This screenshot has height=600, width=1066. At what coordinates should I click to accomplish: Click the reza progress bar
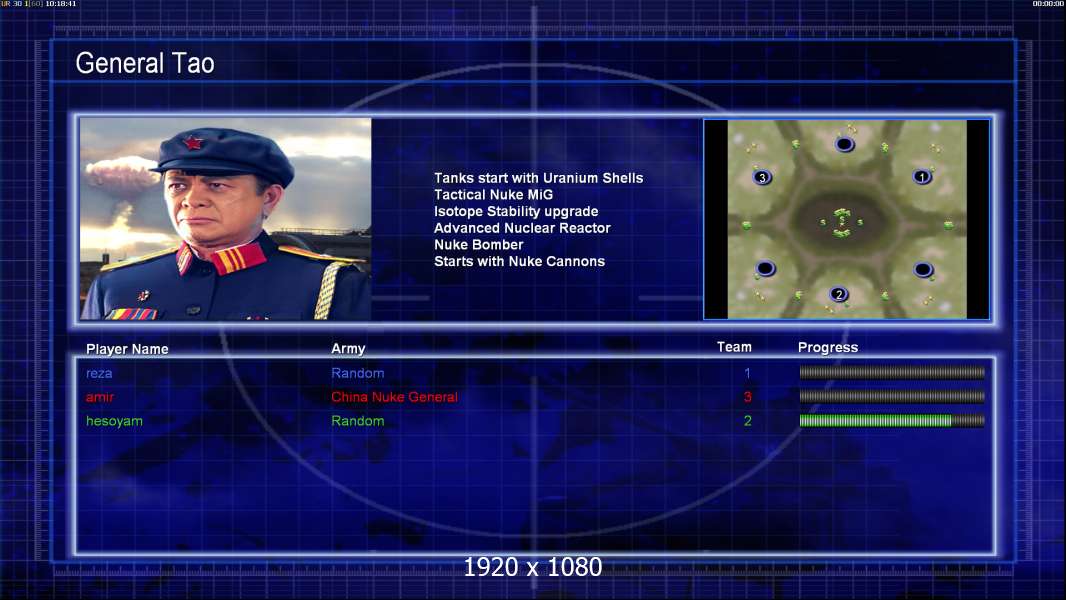(892, 372)
